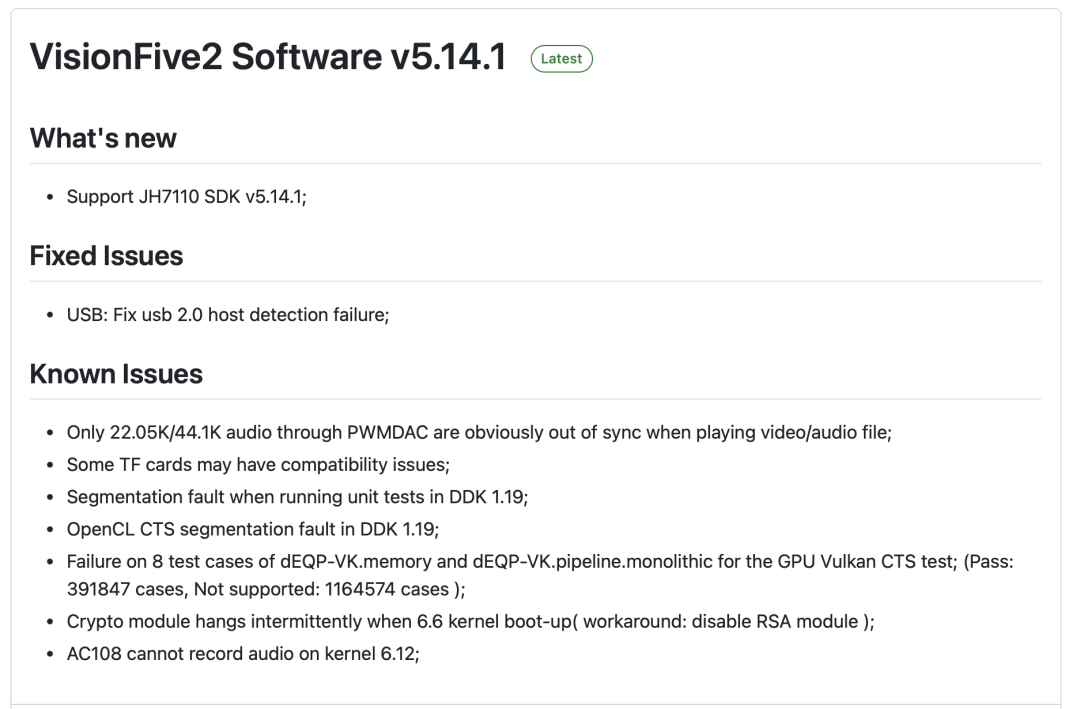Select the Crypto module hangs issue line
Screen dimensions: 1080x709
click(470, 622)
